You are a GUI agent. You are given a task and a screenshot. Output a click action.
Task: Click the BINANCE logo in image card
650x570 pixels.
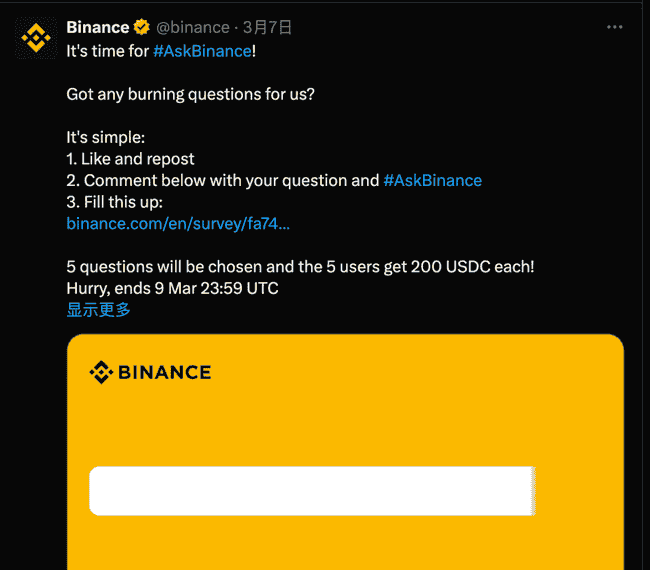click(x=150, y=372)
